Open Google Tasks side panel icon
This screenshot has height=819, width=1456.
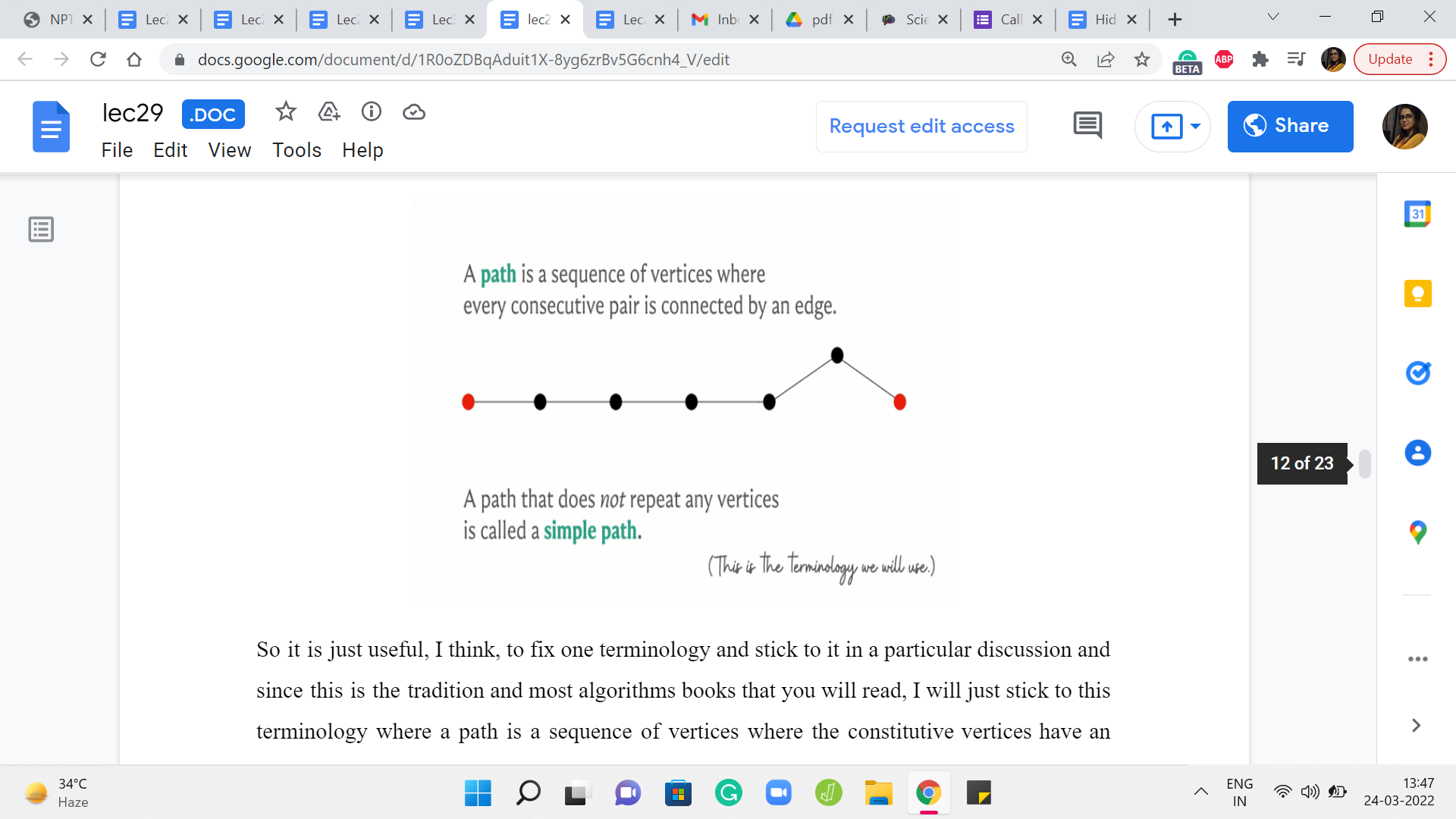coord(1417,373)
